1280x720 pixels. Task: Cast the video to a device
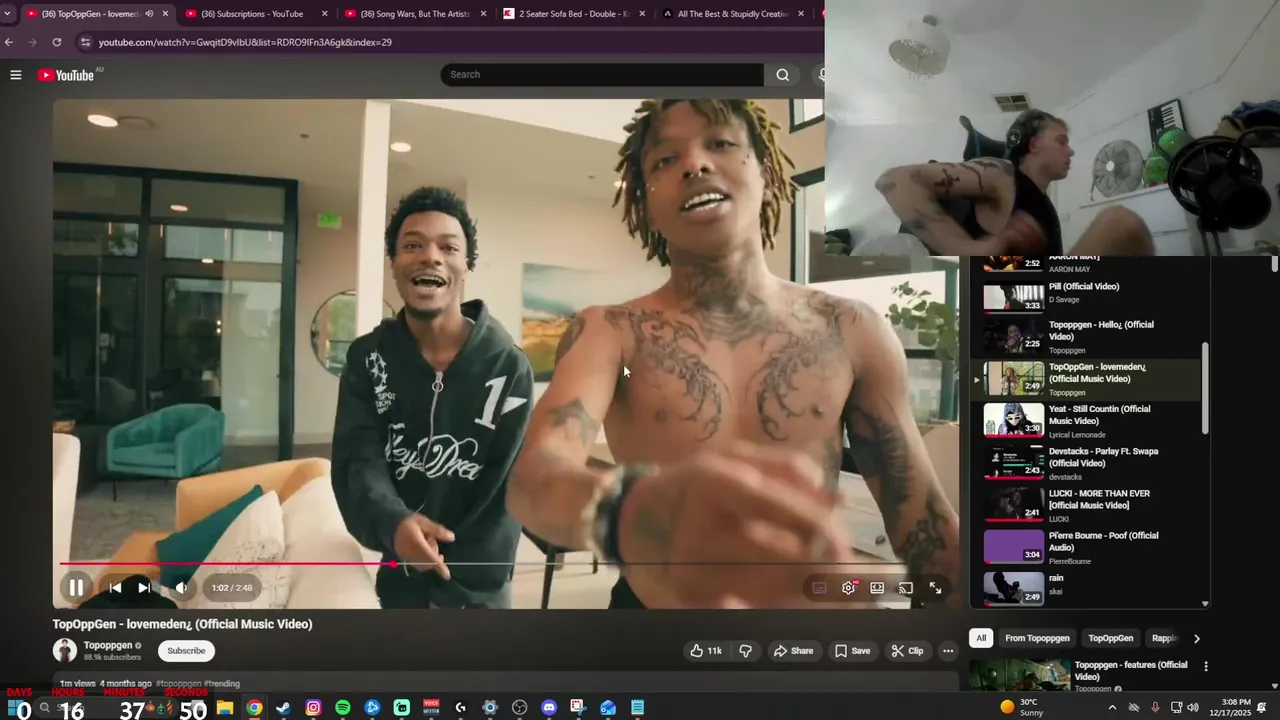tap(906, 588)
